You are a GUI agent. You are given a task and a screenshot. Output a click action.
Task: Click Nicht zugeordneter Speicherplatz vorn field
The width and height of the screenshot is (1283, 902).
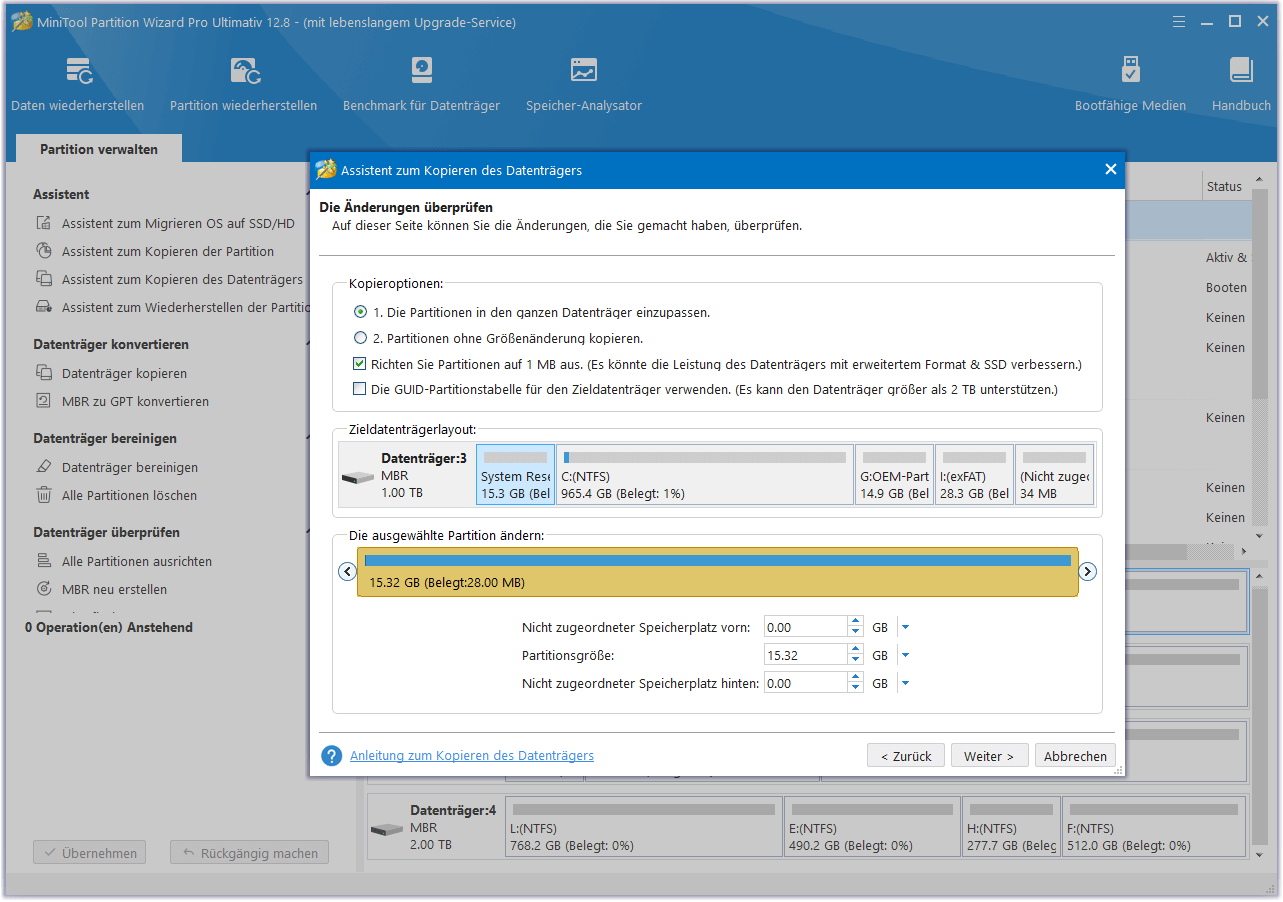(x=805, y=628)
